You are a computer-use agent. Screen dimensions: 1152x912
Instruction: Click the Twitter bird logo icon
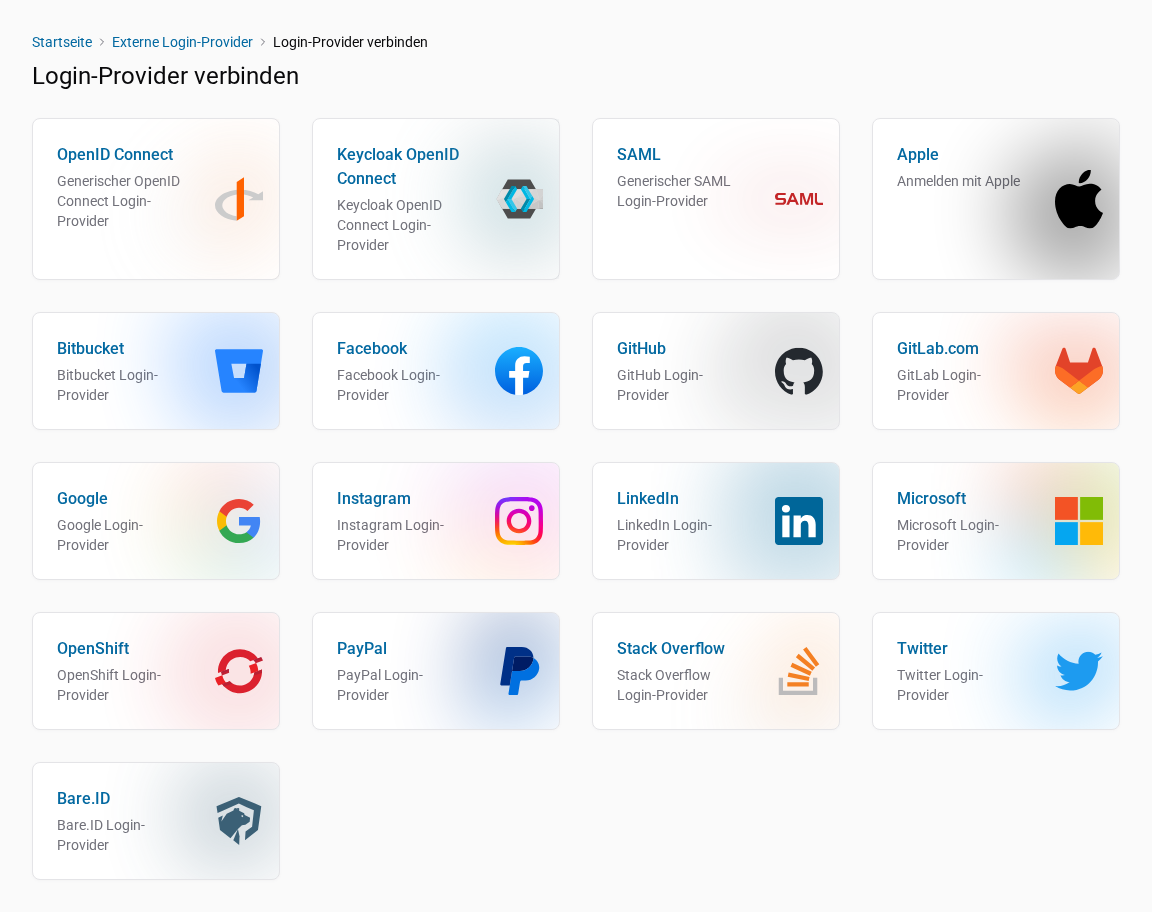tap(1079, 671)
